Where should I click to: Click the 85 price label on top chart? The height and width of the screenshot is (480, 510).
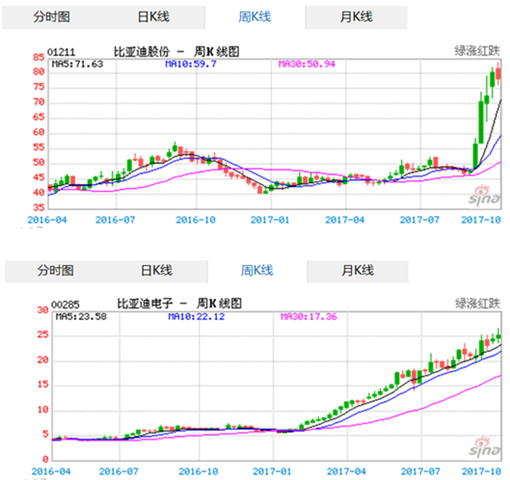(x=39, y=57)
